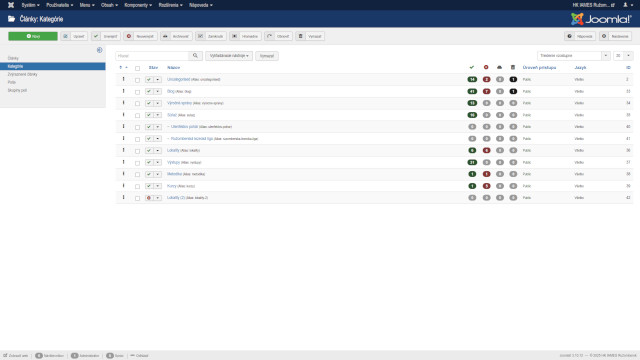Screen dimensions: 640x360
Task: Toggle published status of Uncategorised category
Action: tap(149, 80)
